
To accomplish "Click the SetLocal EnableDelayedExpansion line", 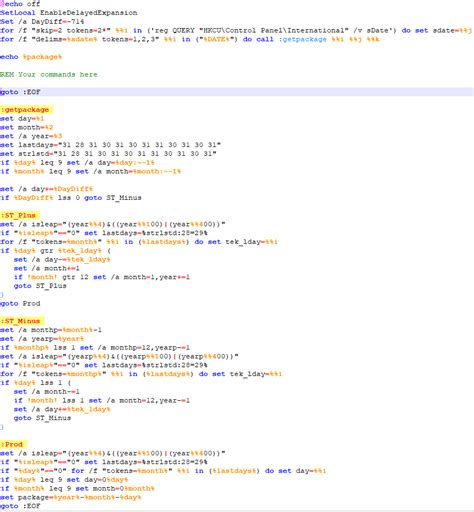I will point(69,13).
